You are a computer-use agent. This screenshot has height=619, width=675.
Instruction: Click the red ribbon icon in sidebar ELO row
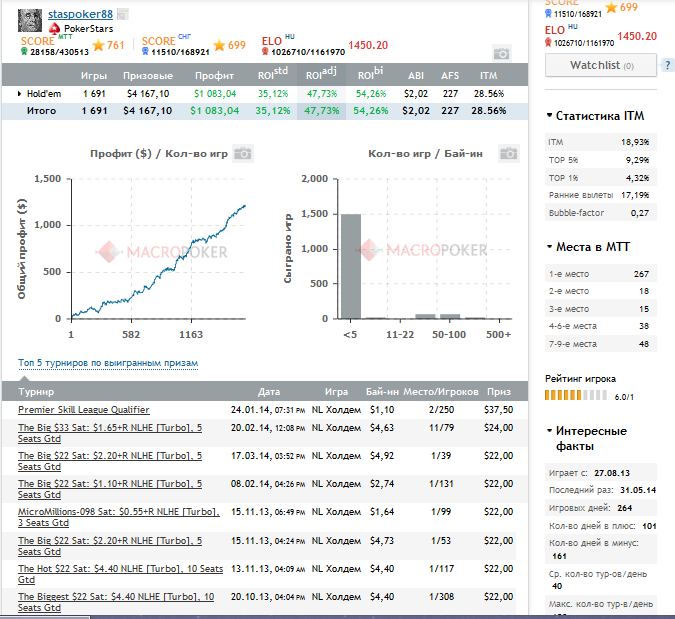[x=548, y=42]
